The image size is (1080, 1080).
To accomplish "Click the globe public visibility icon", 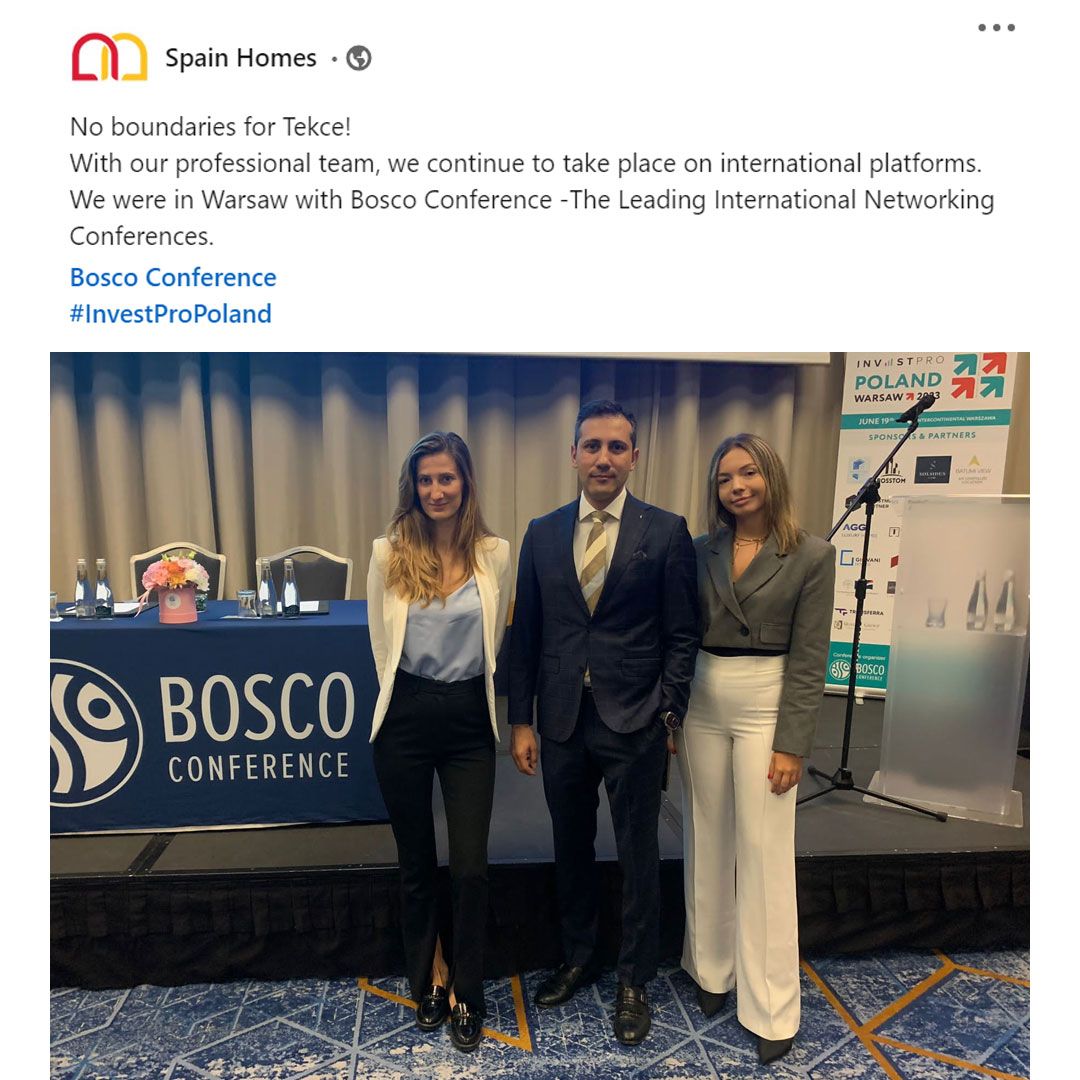I will click(x=358, y=58).
